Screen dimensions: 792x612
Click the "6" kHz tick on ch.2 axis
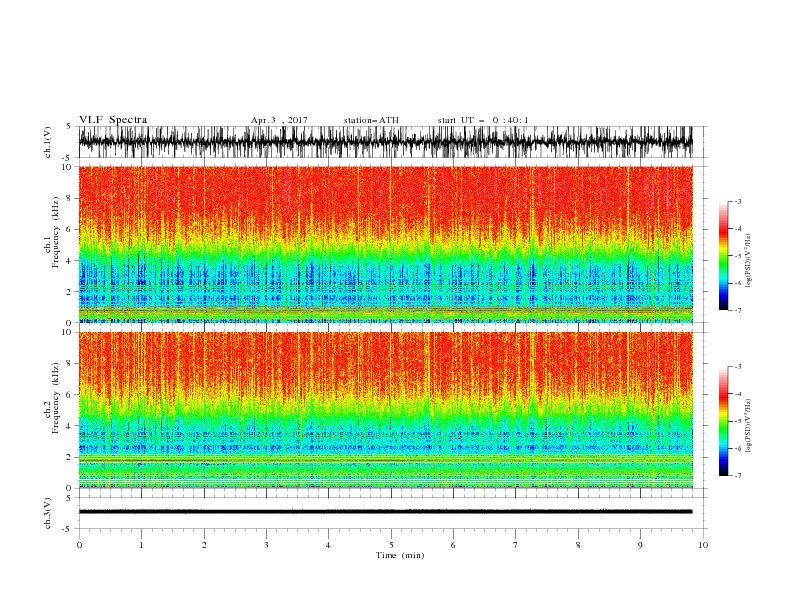[x=69, y=395]
